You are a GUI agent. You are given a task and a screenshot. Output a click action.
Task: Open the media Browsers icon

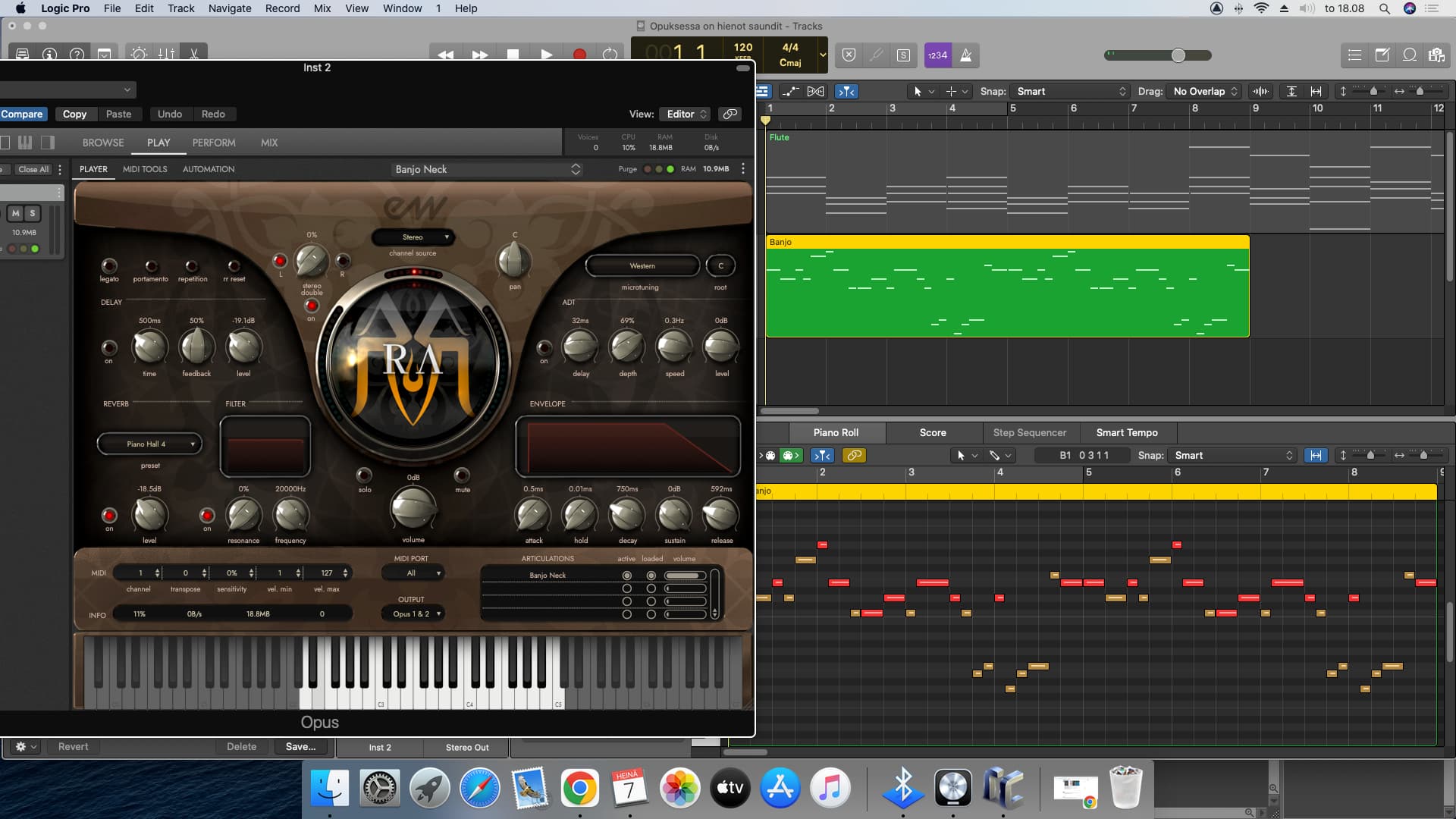point(1436,55)
